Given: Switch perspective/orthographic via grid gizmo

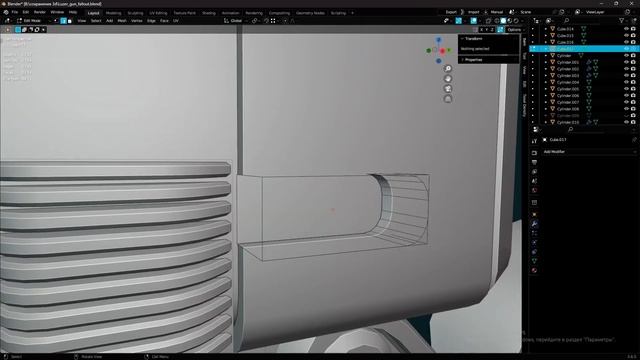Looking at the screenshot, I should [448, 99].
